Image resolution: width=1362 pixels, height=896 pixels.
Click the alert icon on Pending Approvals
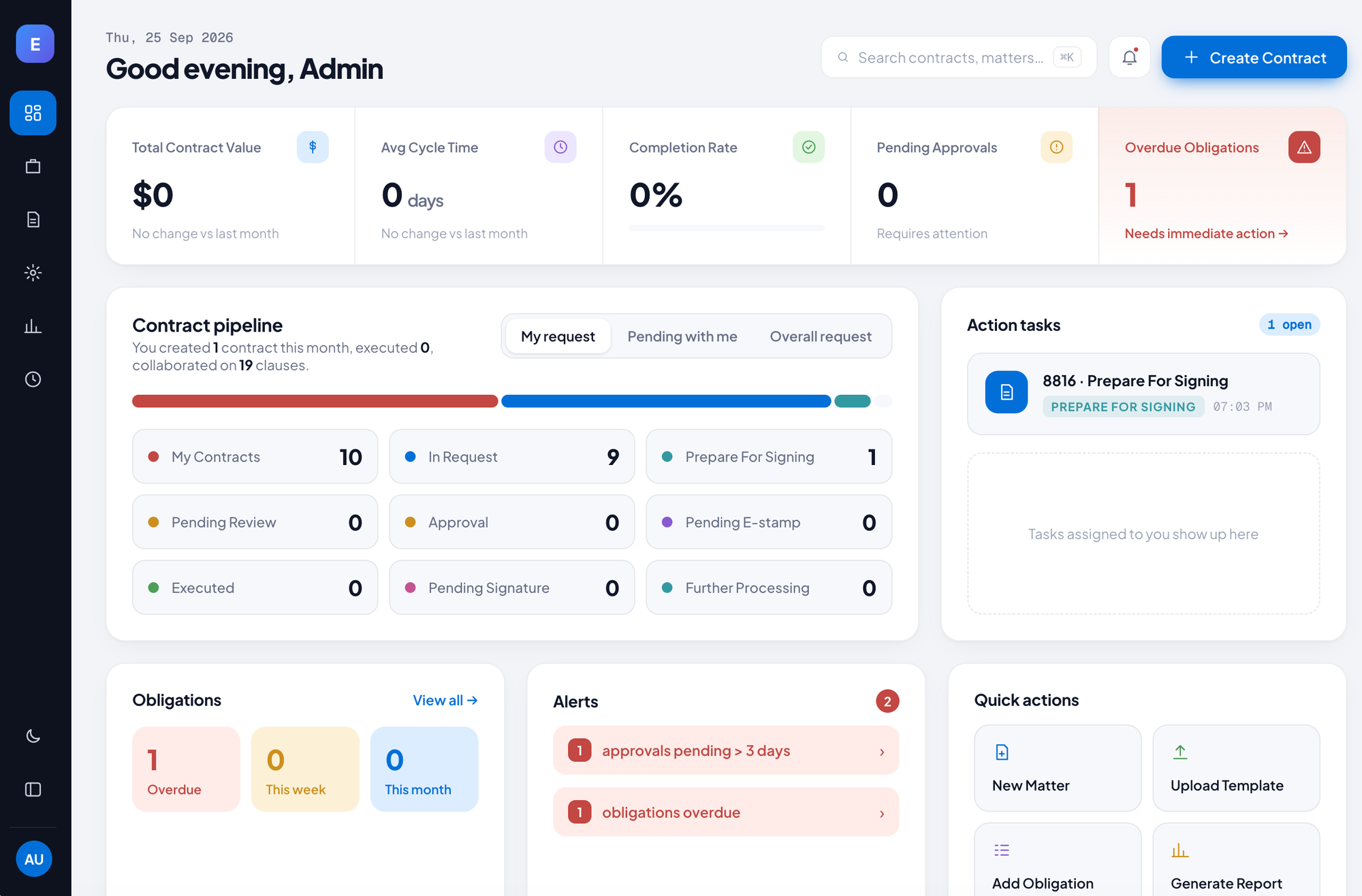(1056, 147)
